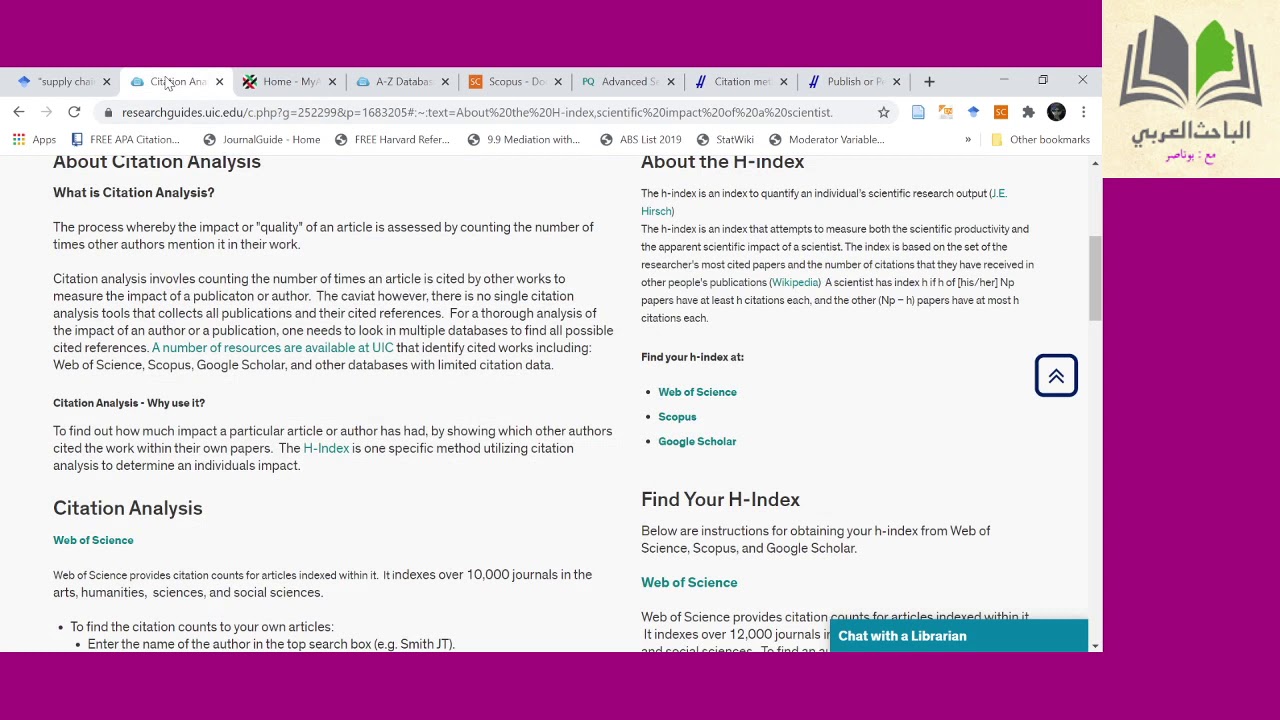
Task: Open the Chrome three-dot menu
Action: tap(1083, 112)
